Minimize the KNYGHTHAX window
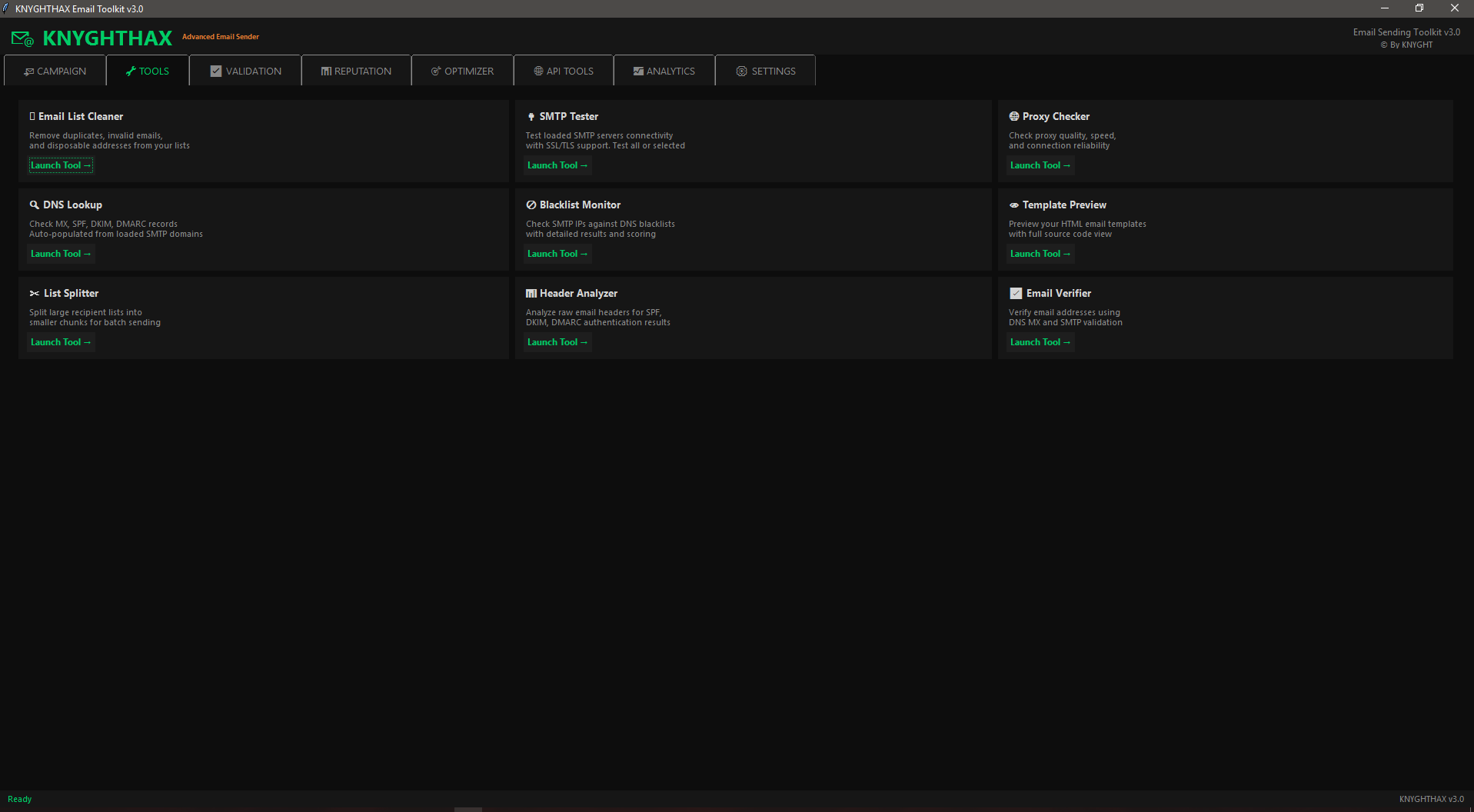This screenshot has height=812, width=1474. [1384, 8]
